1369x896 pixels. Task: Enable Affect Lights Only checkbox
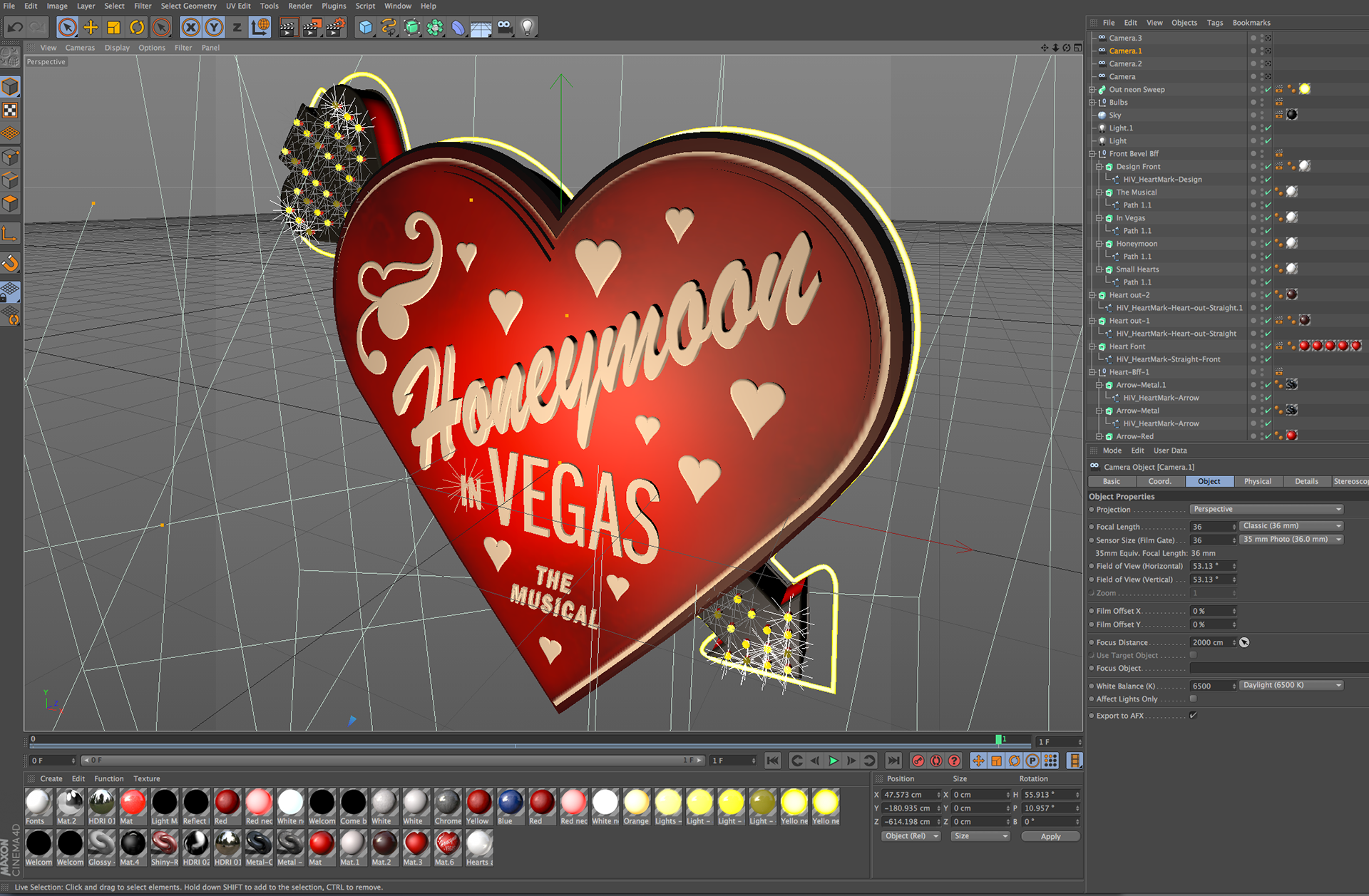[x=1193, y=699]
